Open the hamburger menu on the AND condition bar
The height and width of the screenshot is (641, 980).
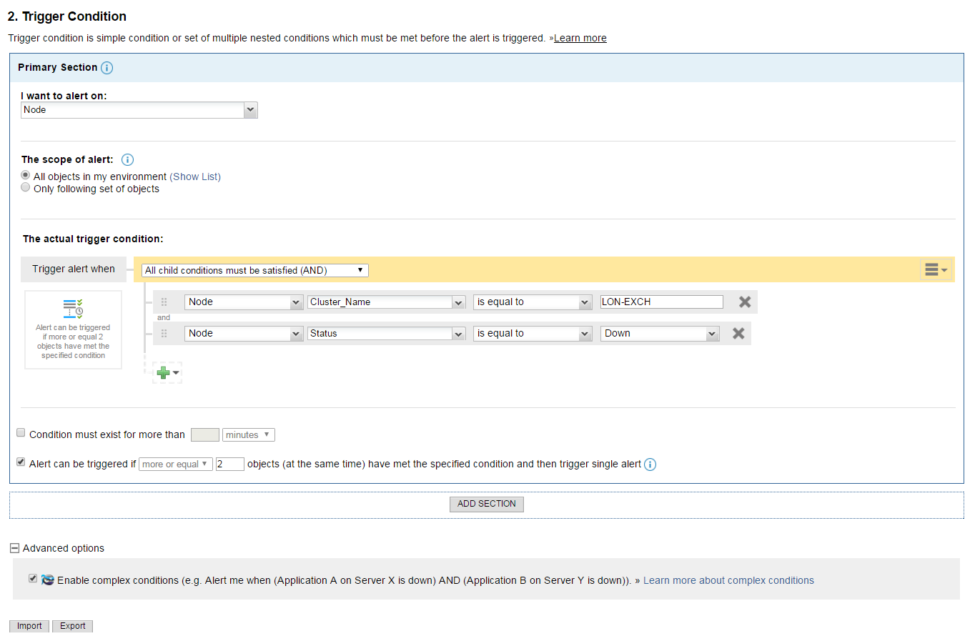pyautogui.click(x=933, y=269)
